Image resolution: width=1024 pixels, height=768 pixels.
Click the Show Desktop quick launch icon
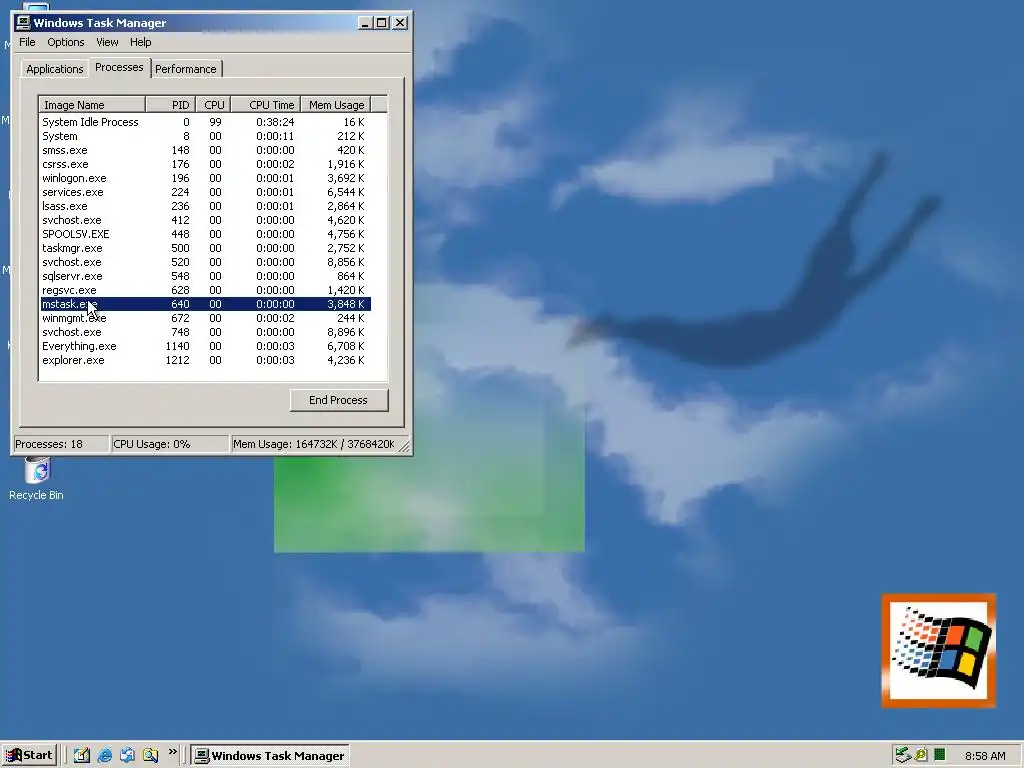pos(82,756)
